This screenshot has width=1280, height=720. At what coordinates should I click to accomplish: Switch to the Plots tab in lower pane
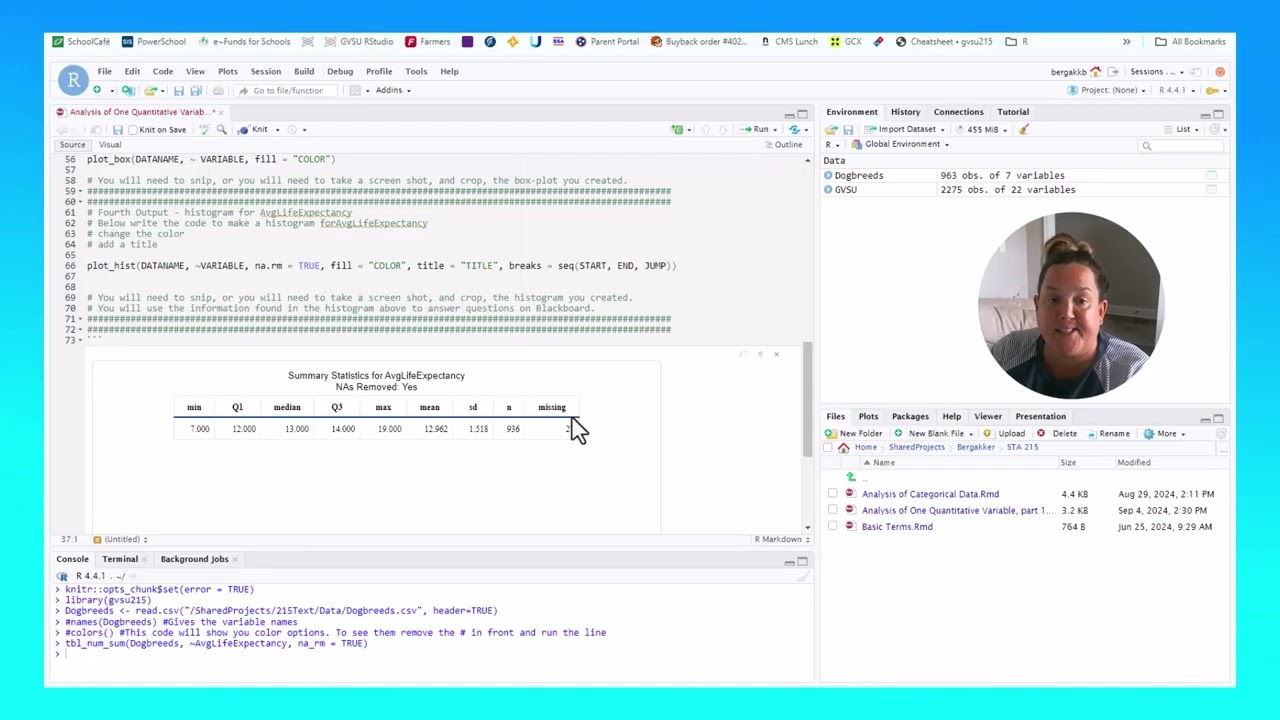point(868,416)
